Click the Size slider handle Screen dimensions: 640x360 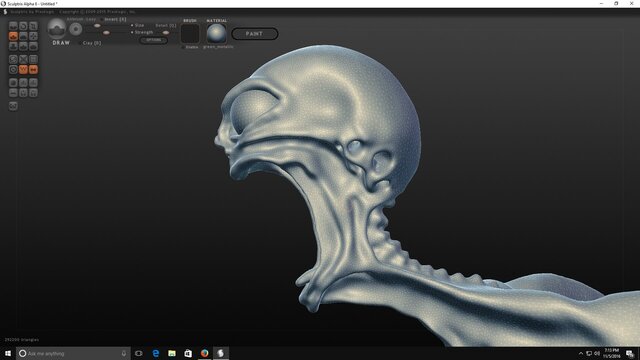(97, 26)
